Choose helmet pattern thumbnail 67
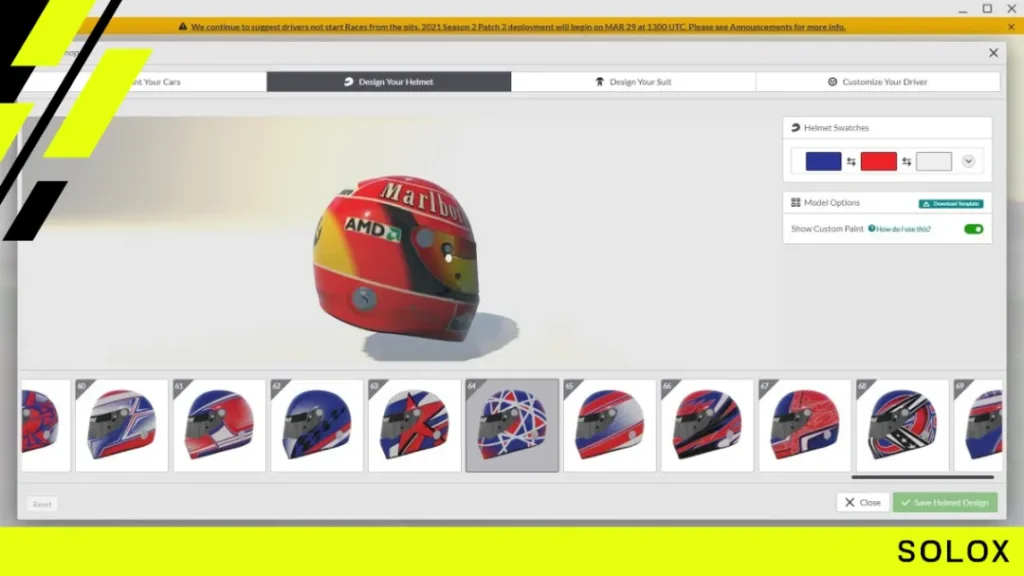 (805, 425)
